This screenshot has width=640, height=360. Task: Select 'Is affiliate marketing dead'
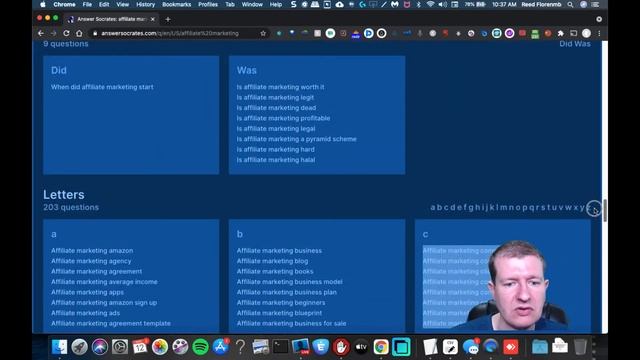pyautogui.click(x=276, y=108)
